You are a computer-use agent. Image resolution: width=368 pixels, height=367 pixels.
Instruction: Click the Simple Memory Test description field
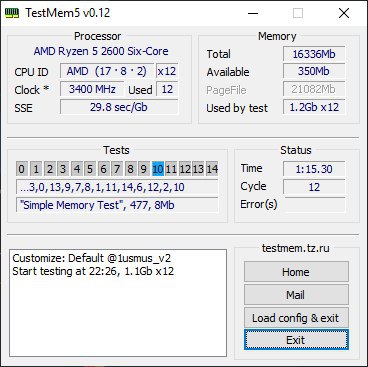tap(117, 205)
